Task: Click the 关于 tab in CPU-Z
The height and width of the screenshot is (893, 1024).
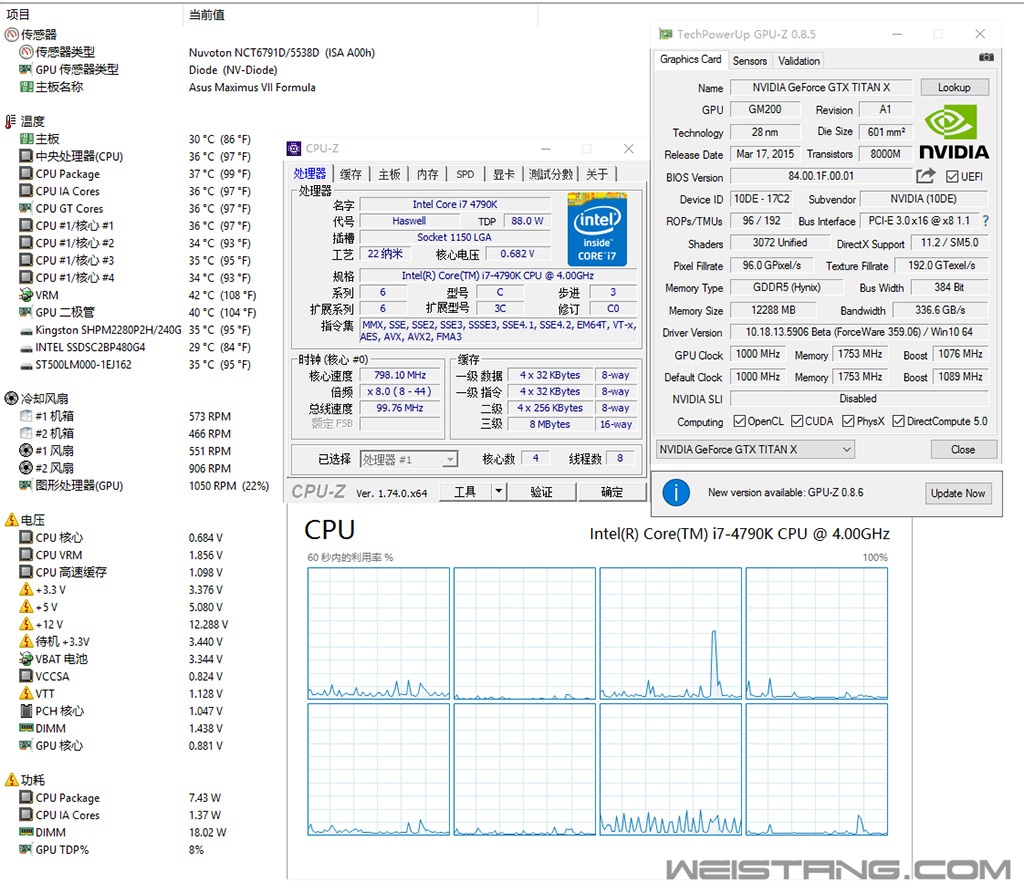Action: 597,174
